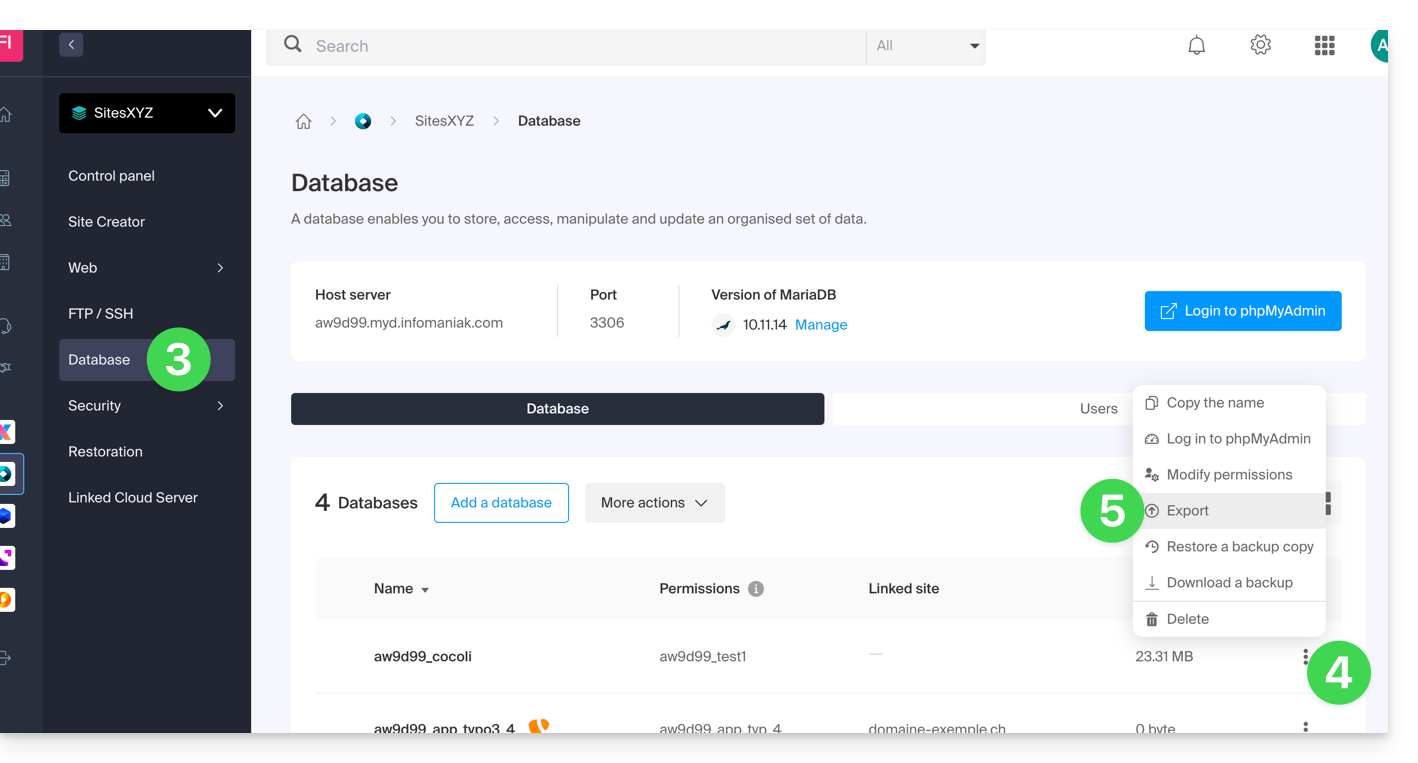
Task: Click the Login to phpMyAdmin button
Action: click(x=1242, y=311)
